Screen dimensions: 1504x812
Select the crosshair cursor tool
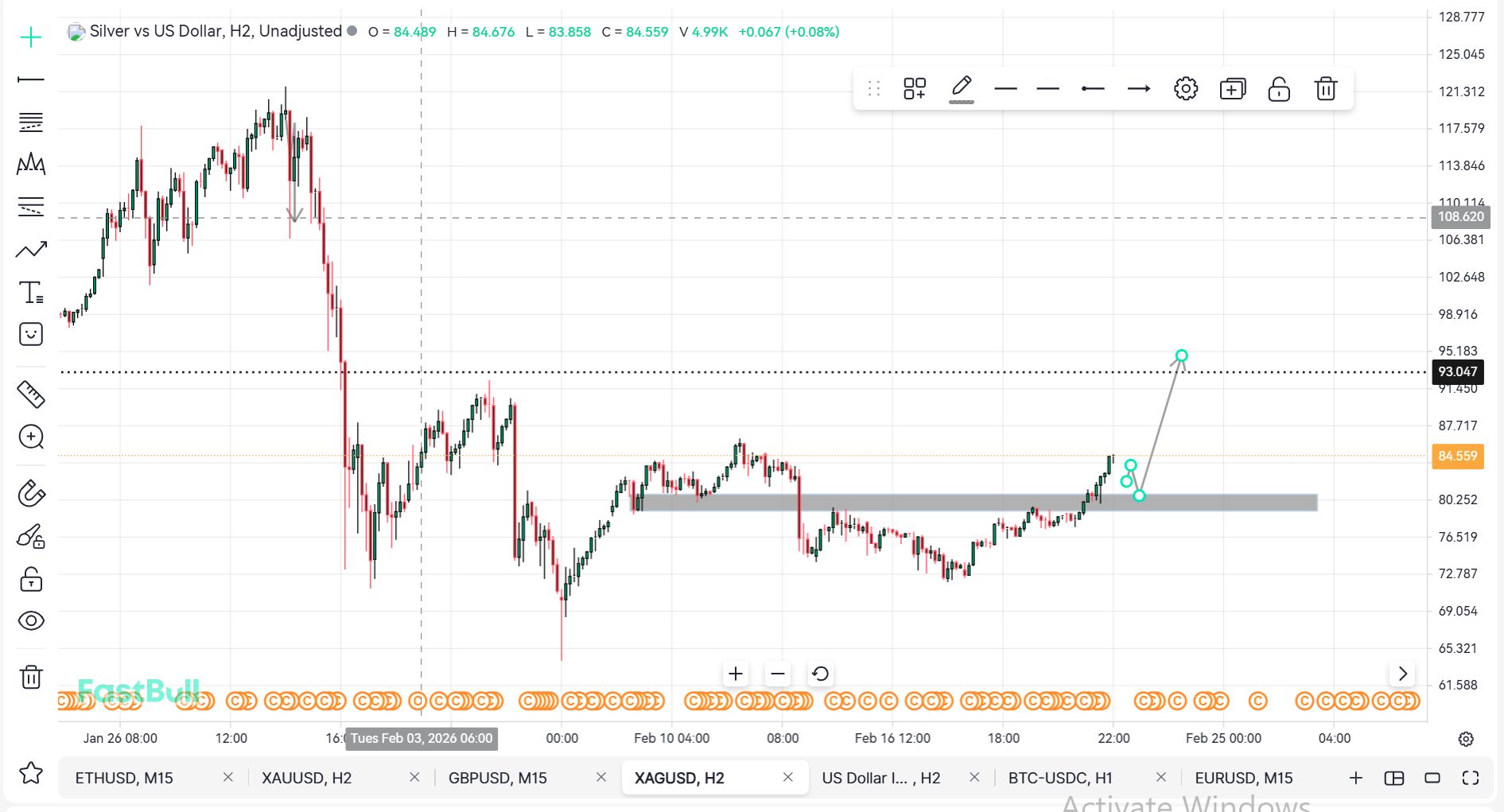click(x=31, y=37)
